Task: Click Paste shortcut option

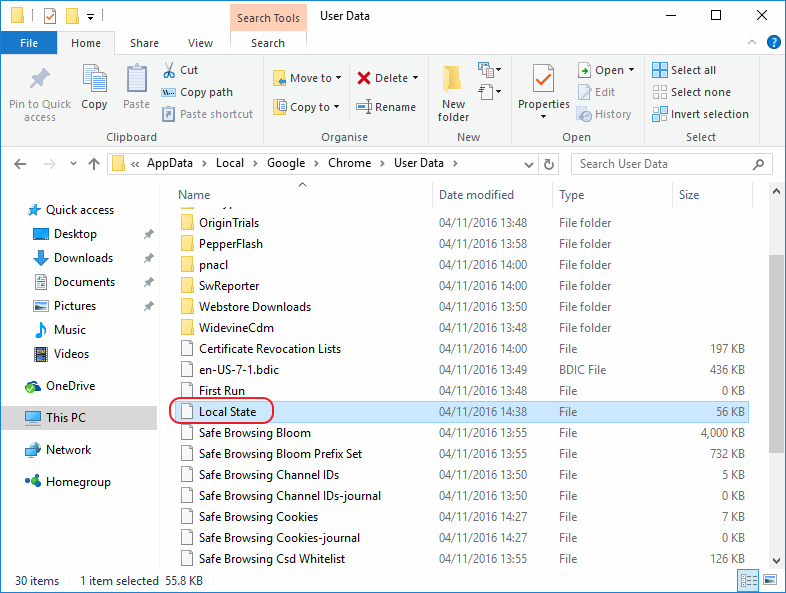Action: tap(207, 114)
